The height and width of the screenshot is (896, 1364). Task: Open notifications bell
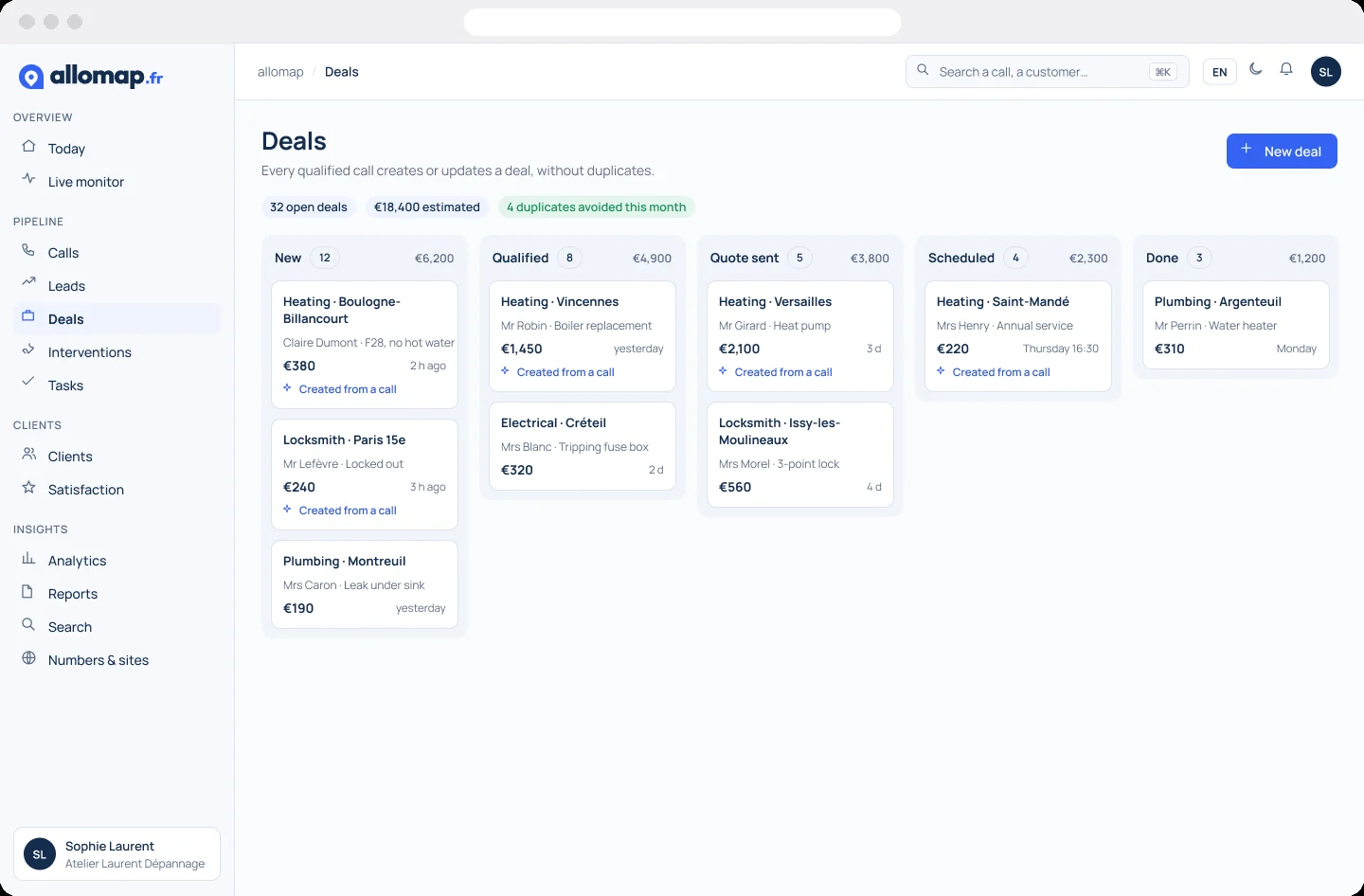pos(1286,69)
